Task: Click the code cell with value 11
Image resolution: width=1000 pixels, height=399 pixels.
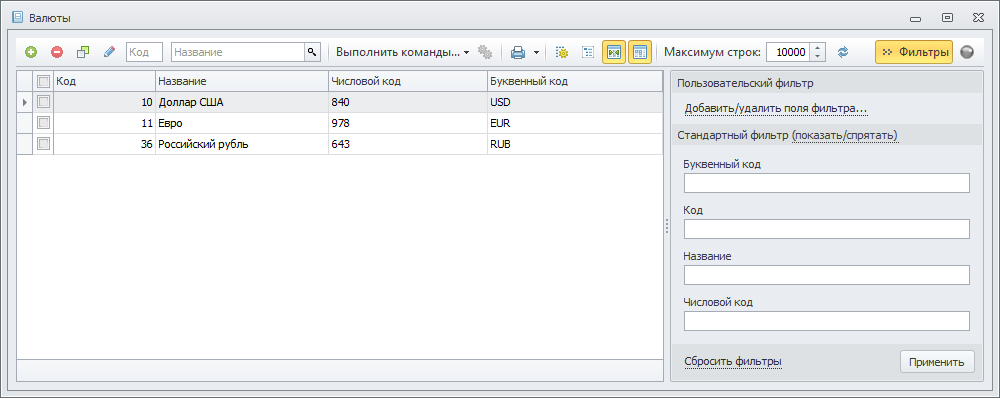Action: (105, 123)
